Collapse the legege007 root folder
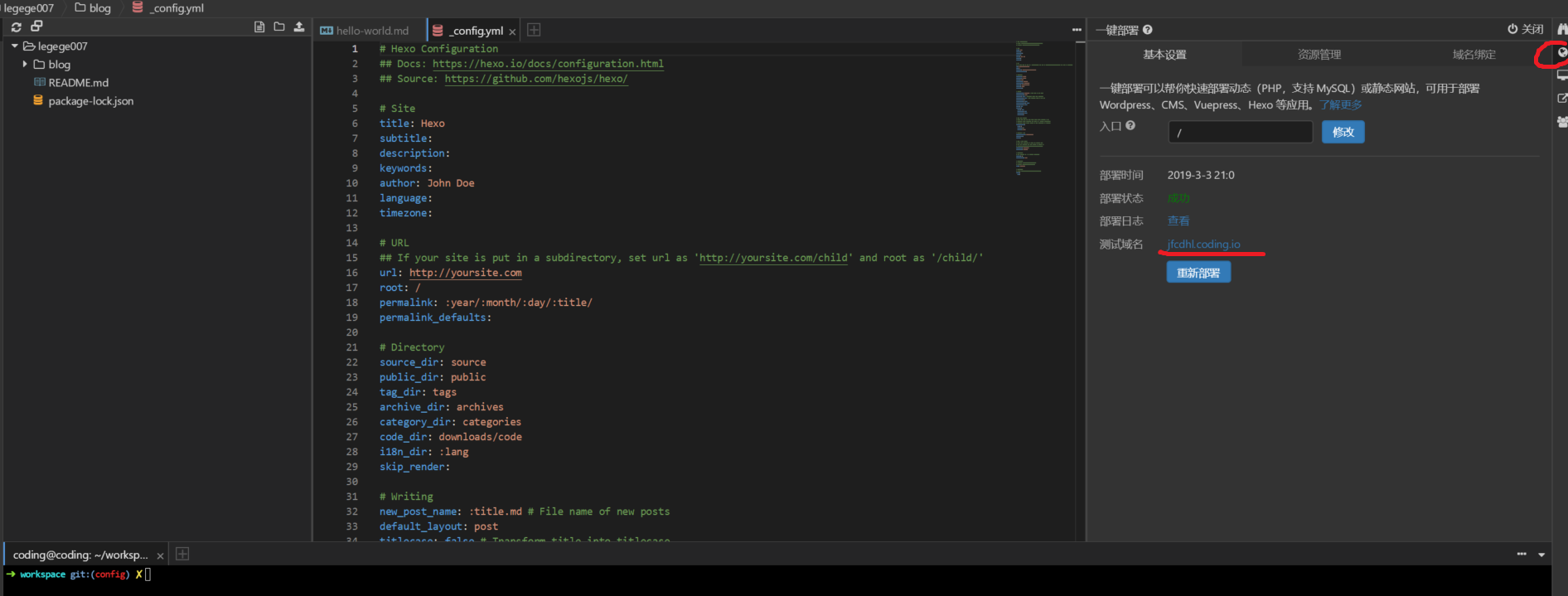The width and height of the screenshot is (1568, 596). click(15, 46)
